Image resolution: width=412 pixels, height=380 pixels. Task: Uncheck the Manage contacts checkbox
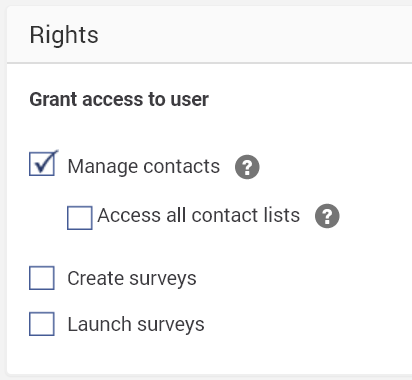42,164
